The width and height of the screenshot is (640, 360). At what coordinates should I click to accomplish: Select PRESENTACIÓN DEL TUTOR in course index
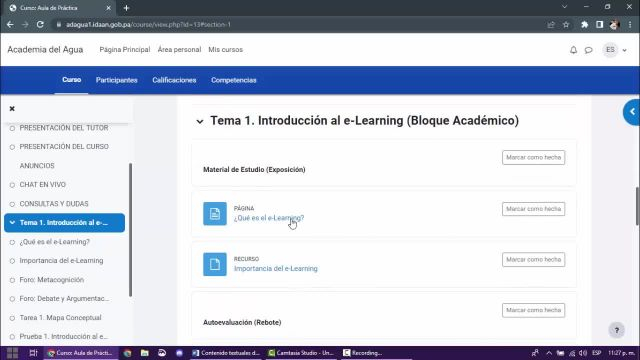pos(64,128)
